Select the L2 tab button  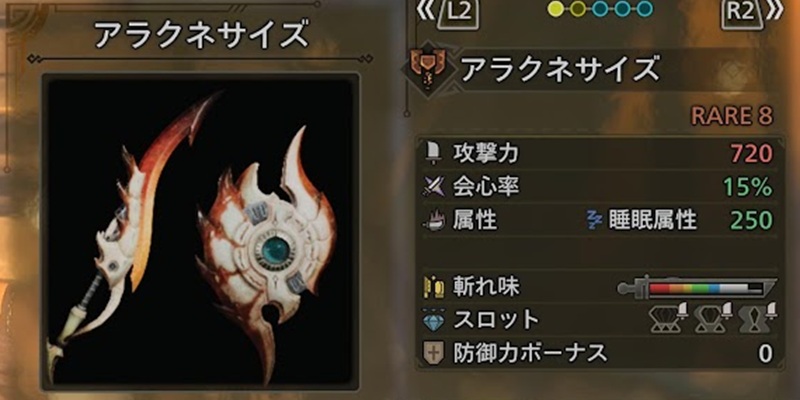click(x=458, y=13)
